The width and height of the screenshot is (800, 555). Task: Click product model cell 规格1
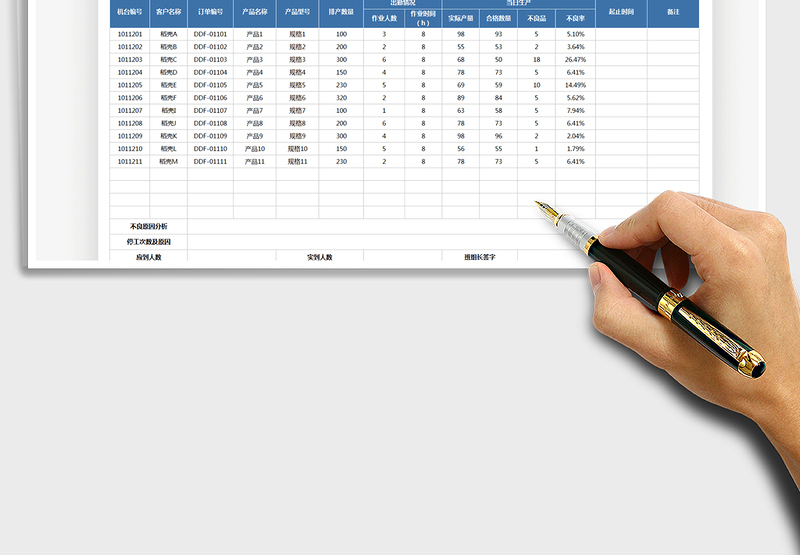point(297,34)
